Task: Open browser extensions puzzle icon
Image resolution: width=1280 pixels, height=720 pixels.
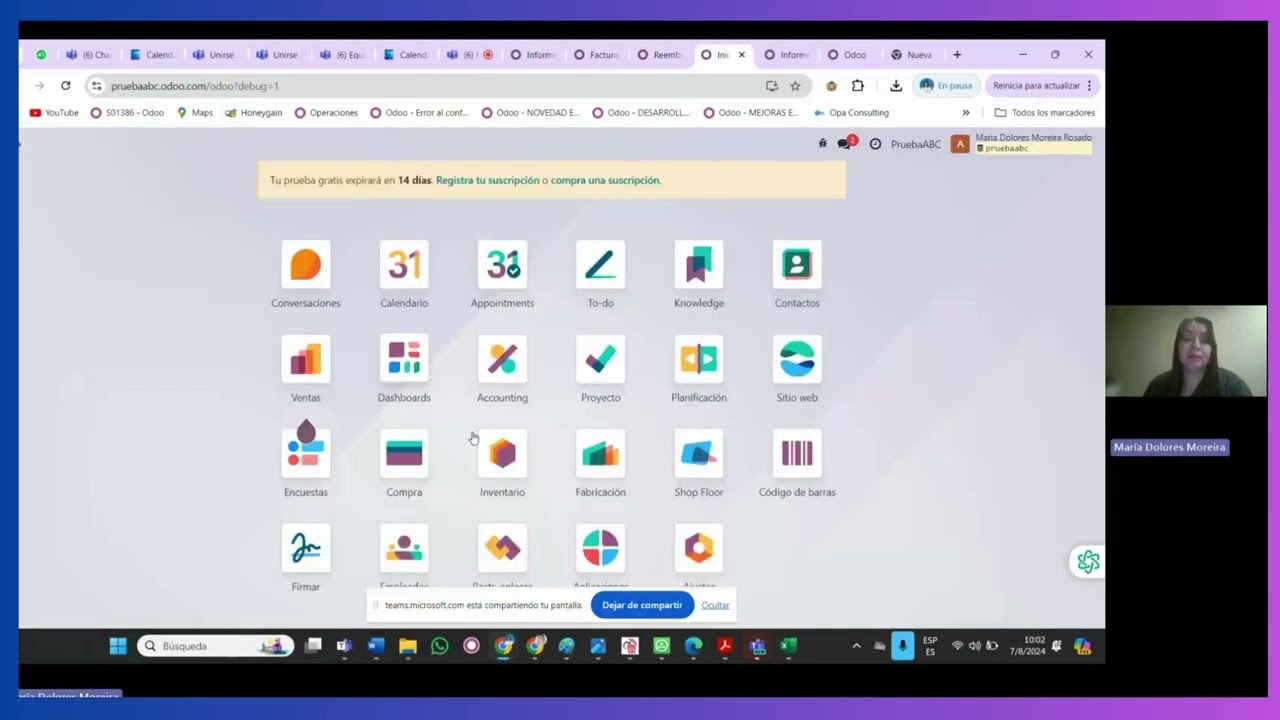Action: click(858, 86)
